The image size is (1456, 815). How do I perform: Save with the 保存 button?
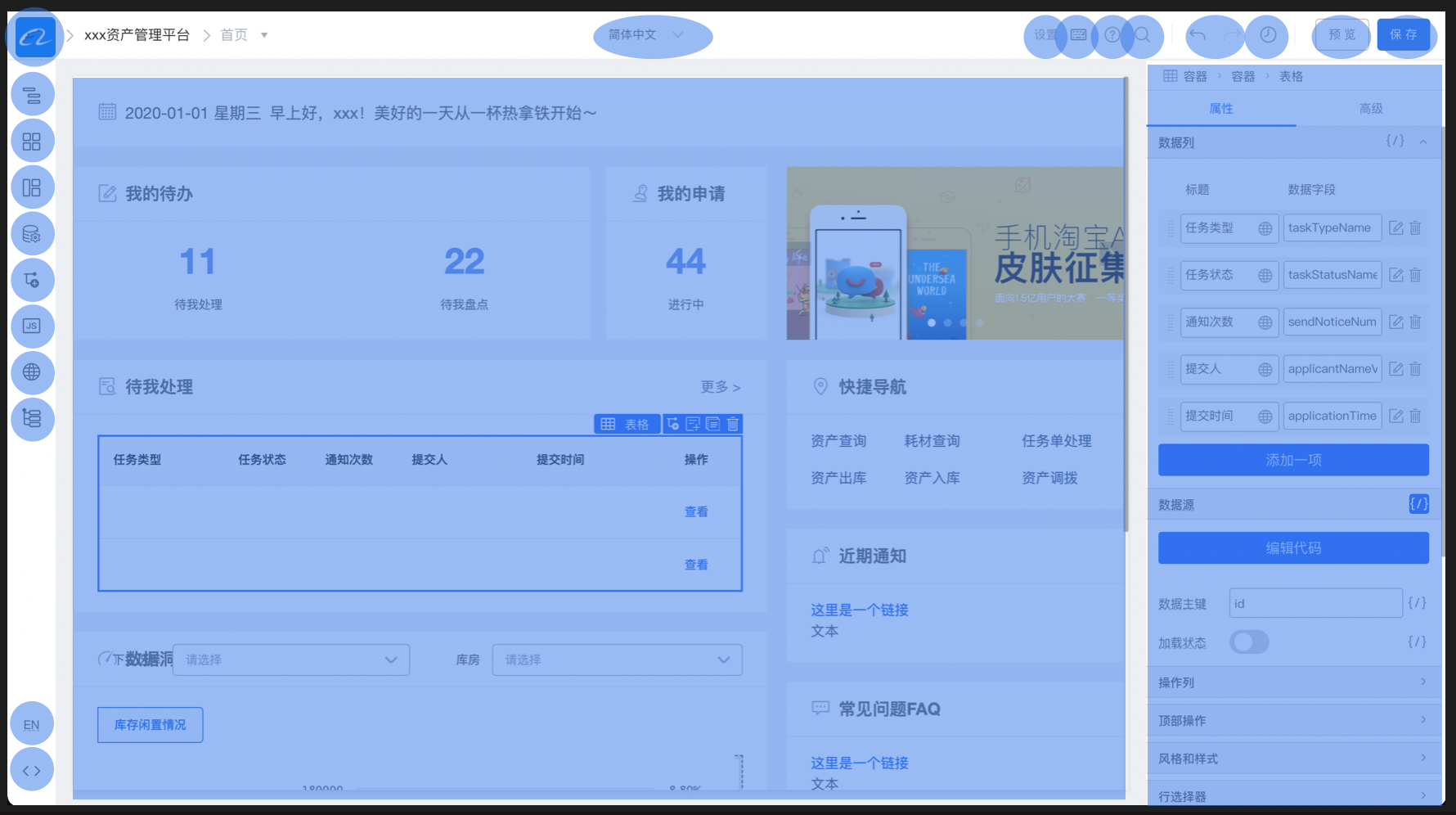tap(1404, 35)
